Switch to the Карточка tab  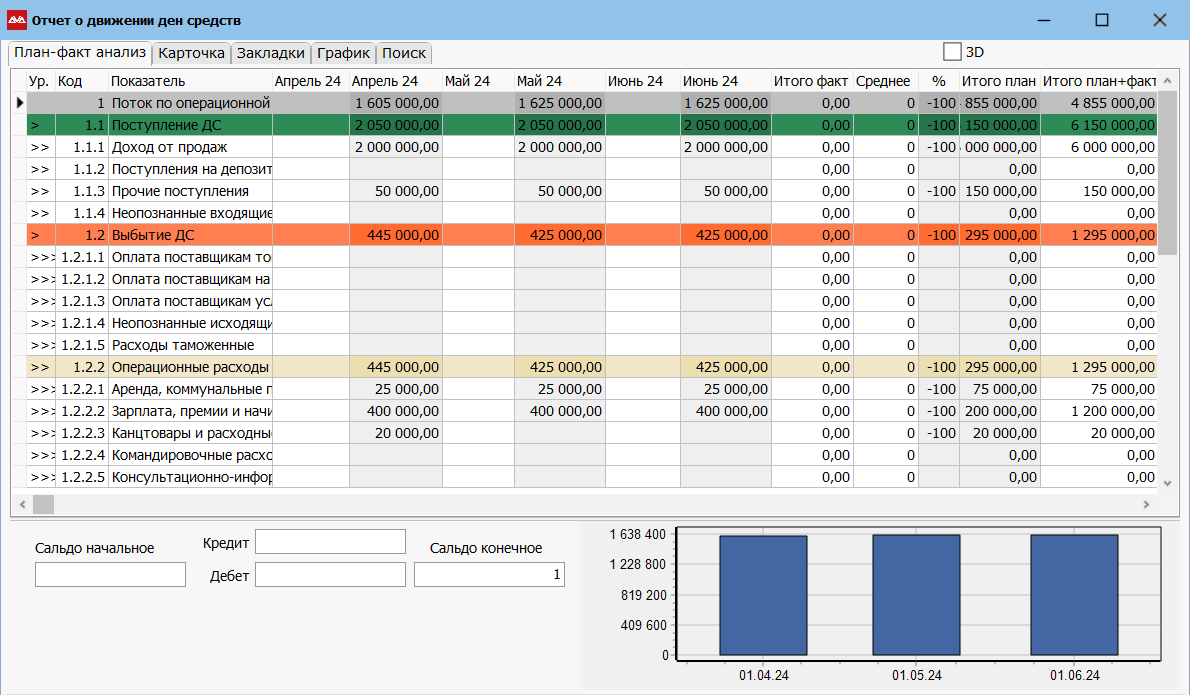(192, 53)
